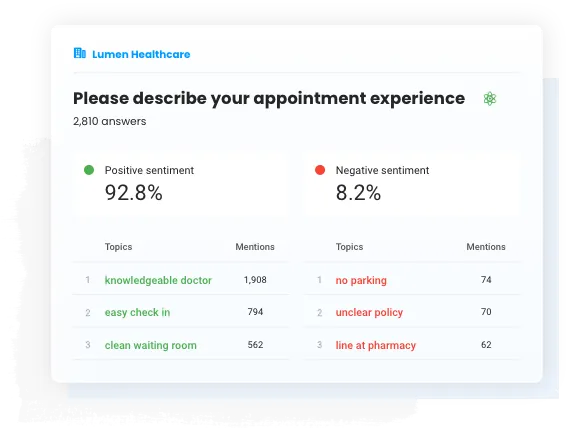Open the Lumen Healthcare link
The height and width of the screenshot is (428, 570).
coord(141,54)
